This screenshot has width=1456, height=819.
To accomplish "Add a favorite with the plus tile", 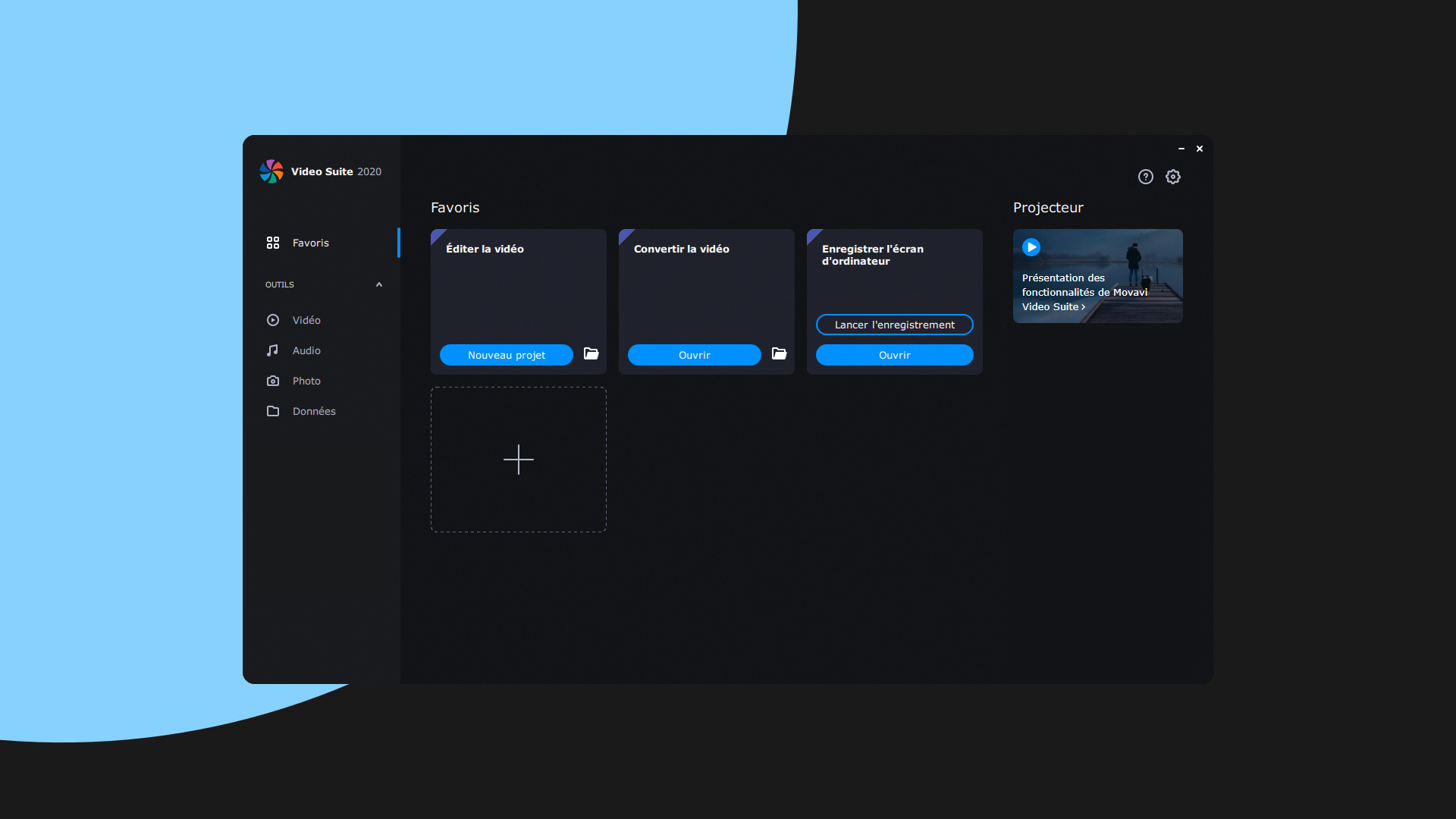I will click(x=519, y=460).
